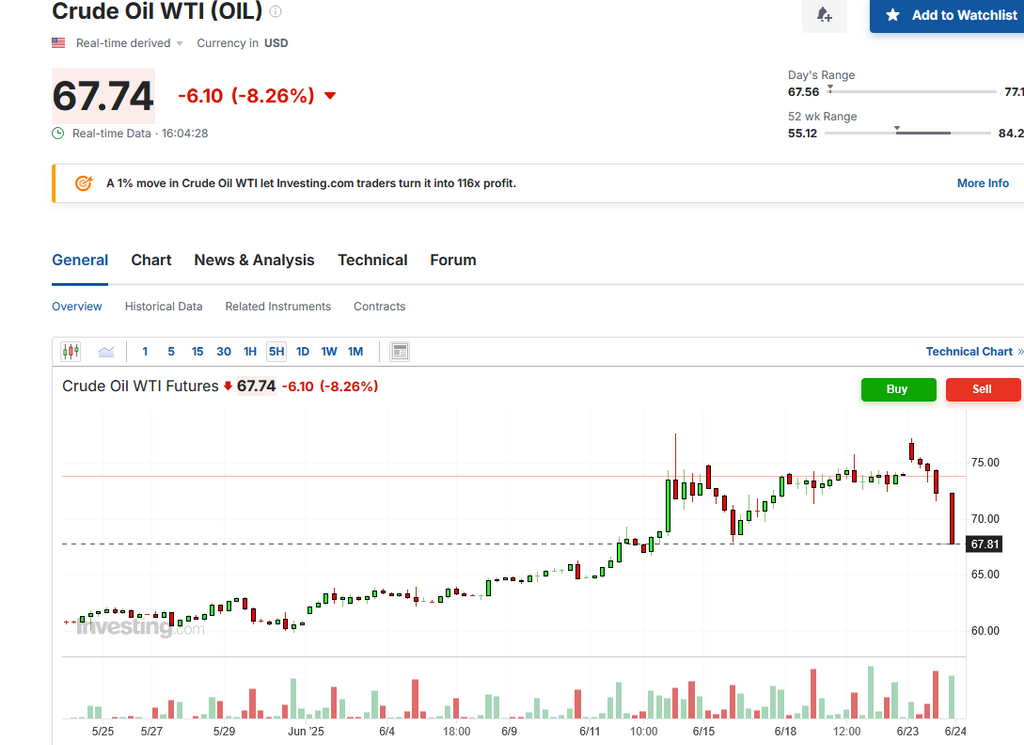Click the Currency in USD label

pos(242,43)
